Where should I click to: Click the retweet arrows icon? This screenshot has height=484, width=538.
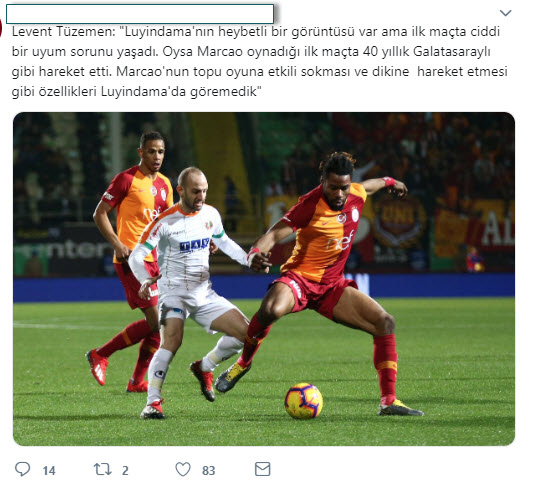coord(103,469)
